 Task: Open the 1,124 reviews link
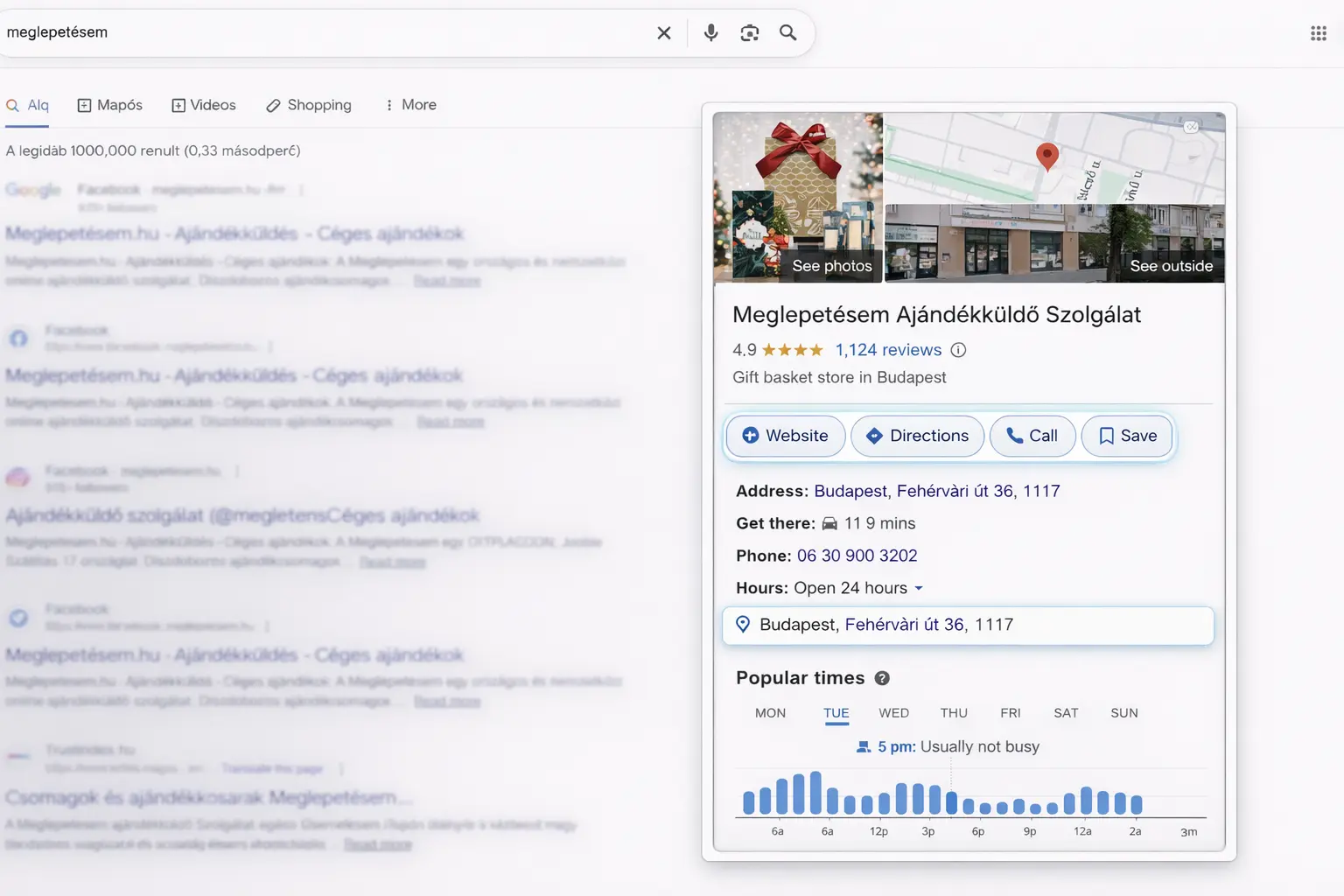click(888, 349)
